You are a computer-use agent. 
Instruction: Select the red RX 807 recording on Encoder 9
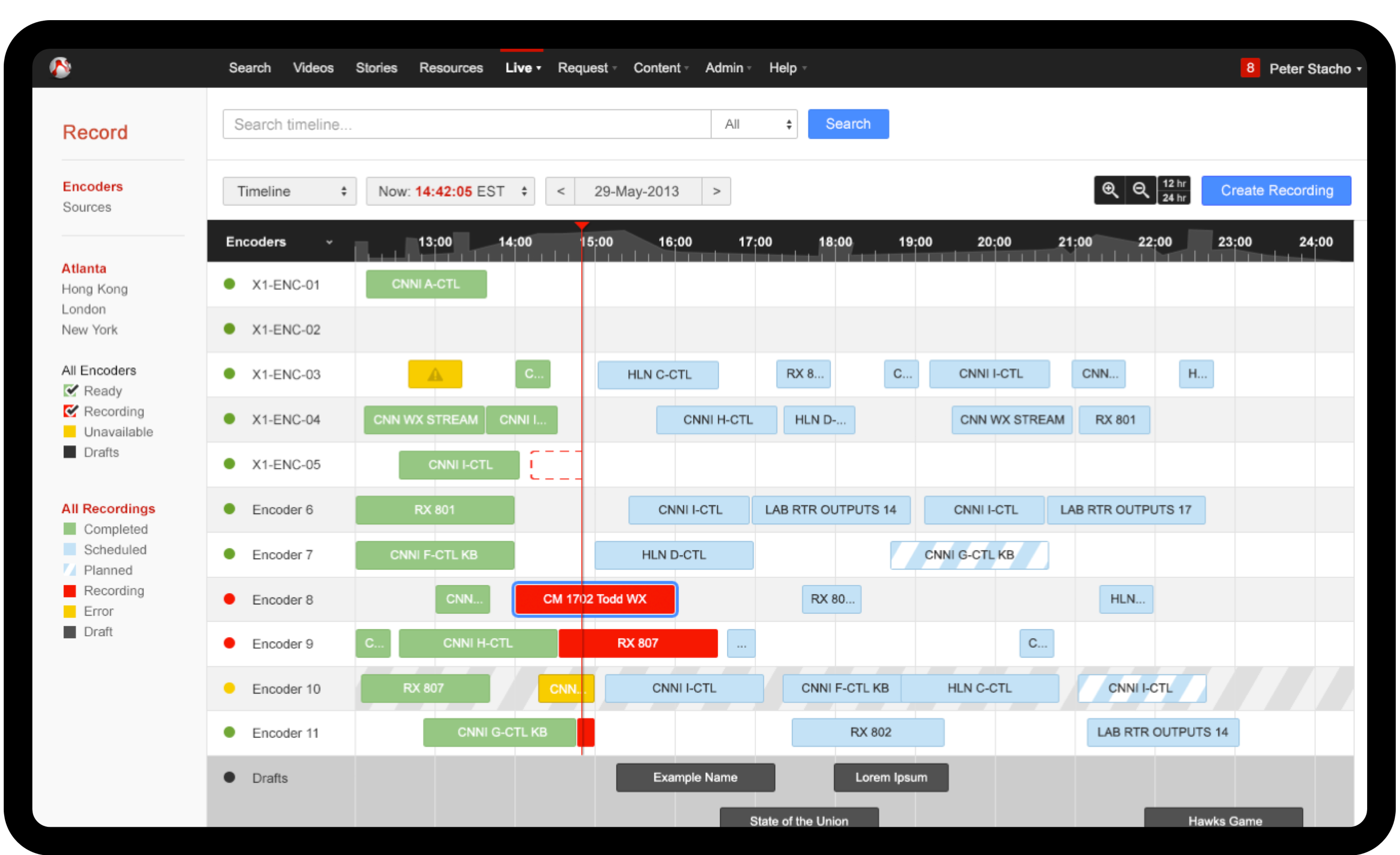637,643
